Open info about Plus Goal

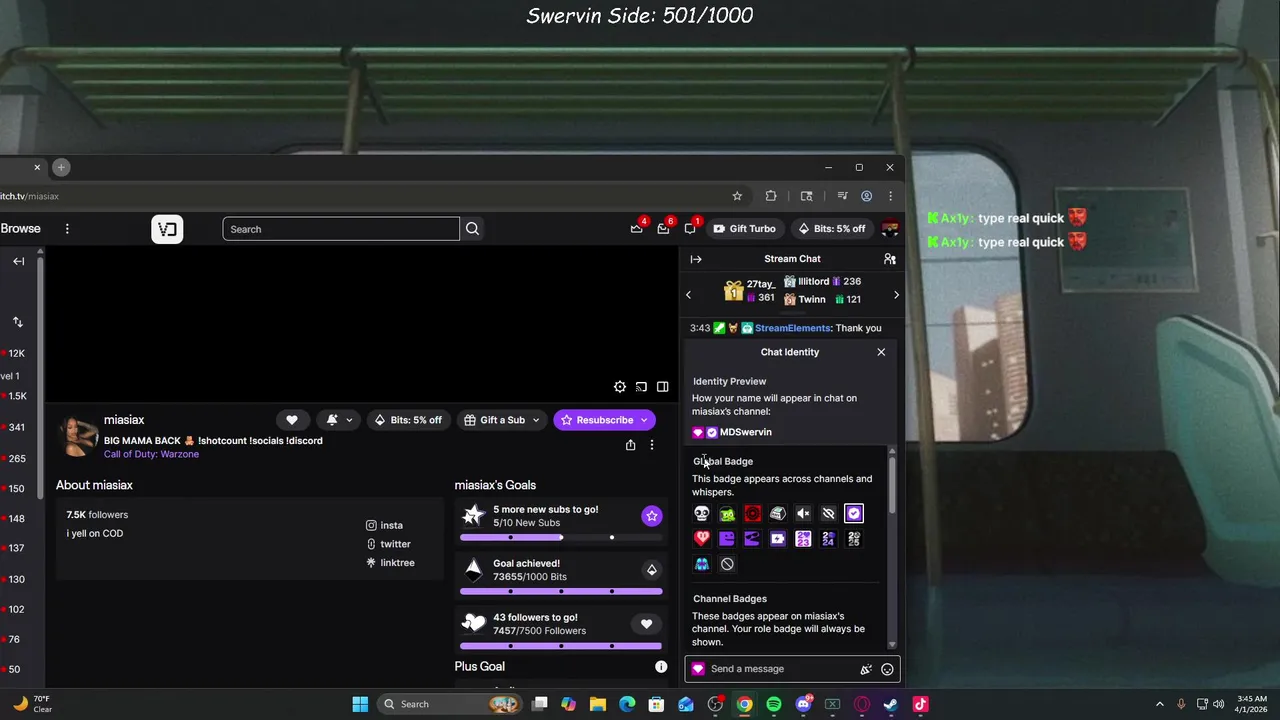point(661,667)
